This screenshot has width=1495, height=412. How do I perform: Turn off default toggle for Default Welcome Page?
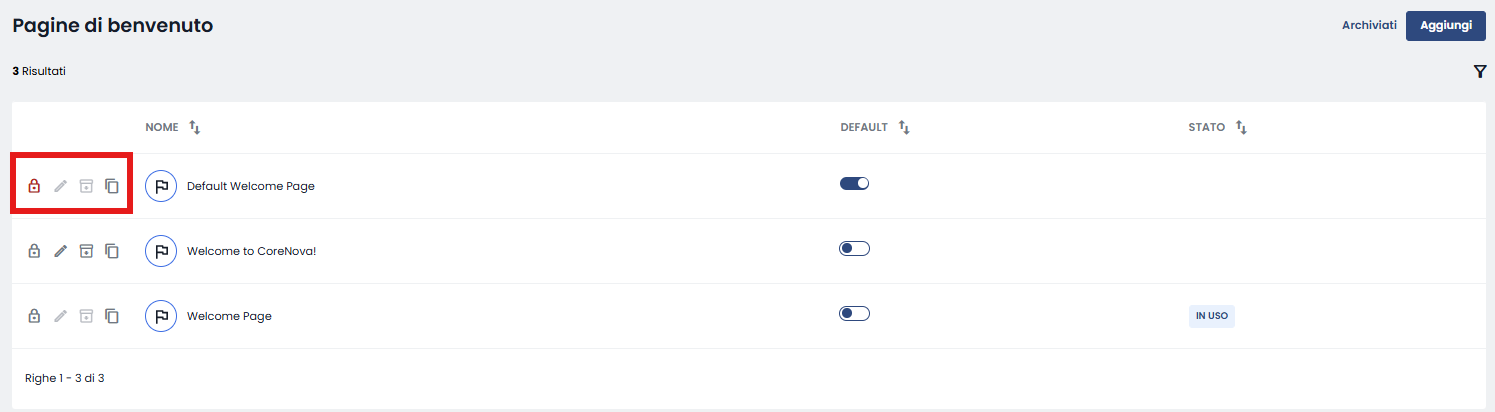pos(854,183)
